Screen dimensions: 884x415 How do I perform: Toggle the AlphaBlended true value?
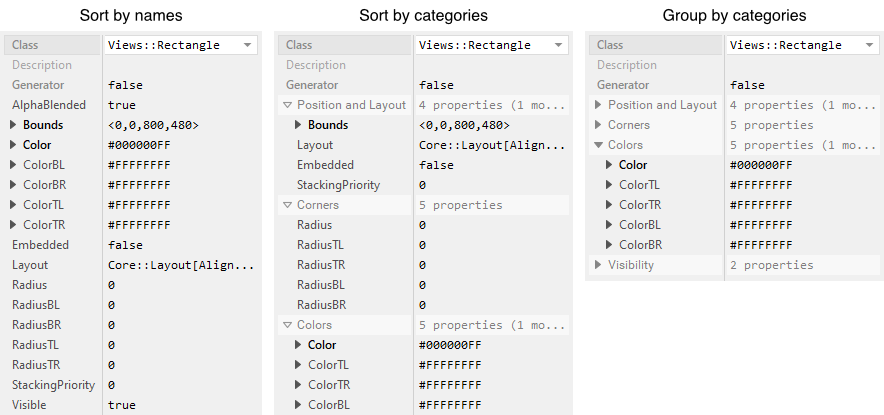tap(122, 105)
